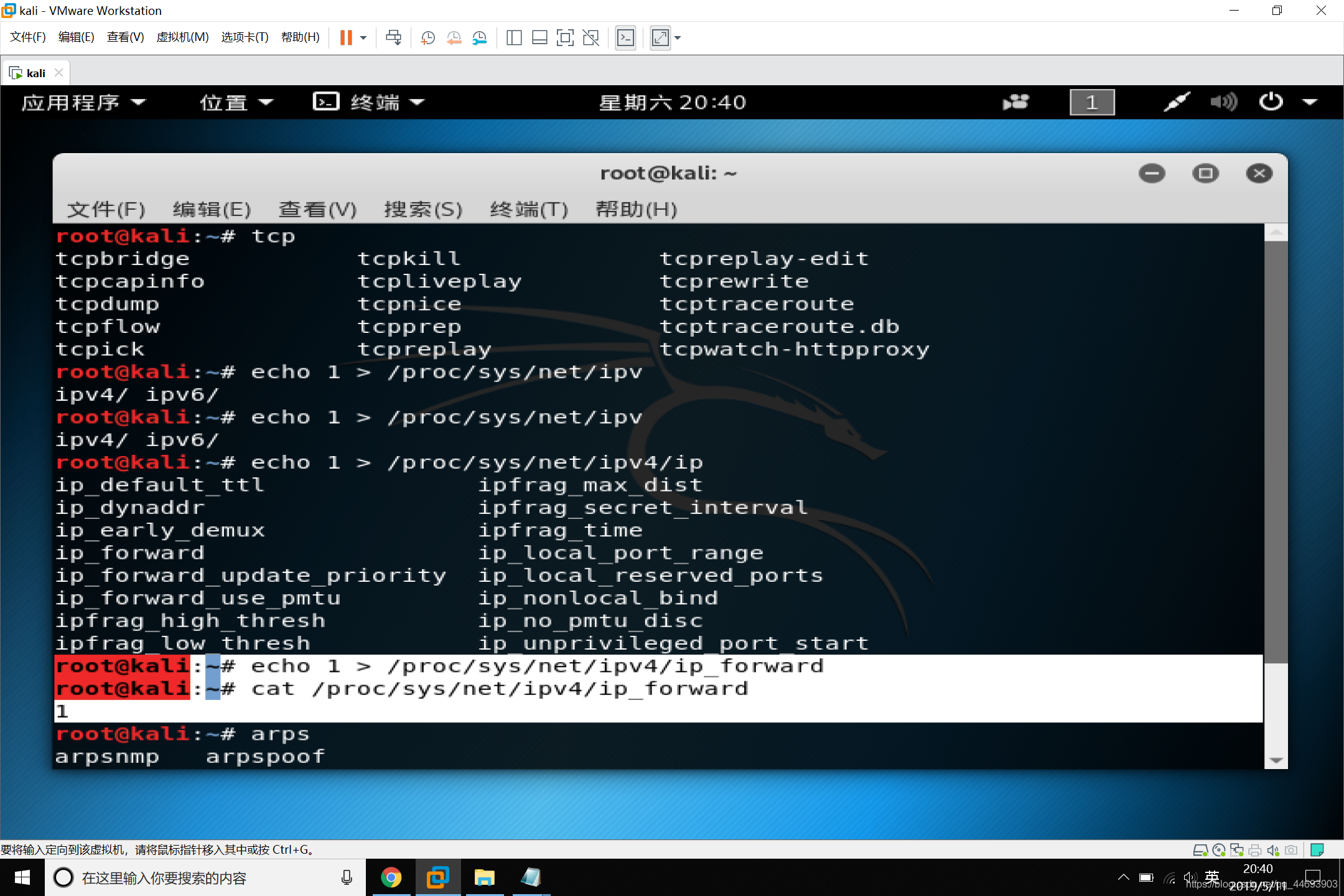Toggle console view button
The image size is (1344, 896).
point(625,38)
